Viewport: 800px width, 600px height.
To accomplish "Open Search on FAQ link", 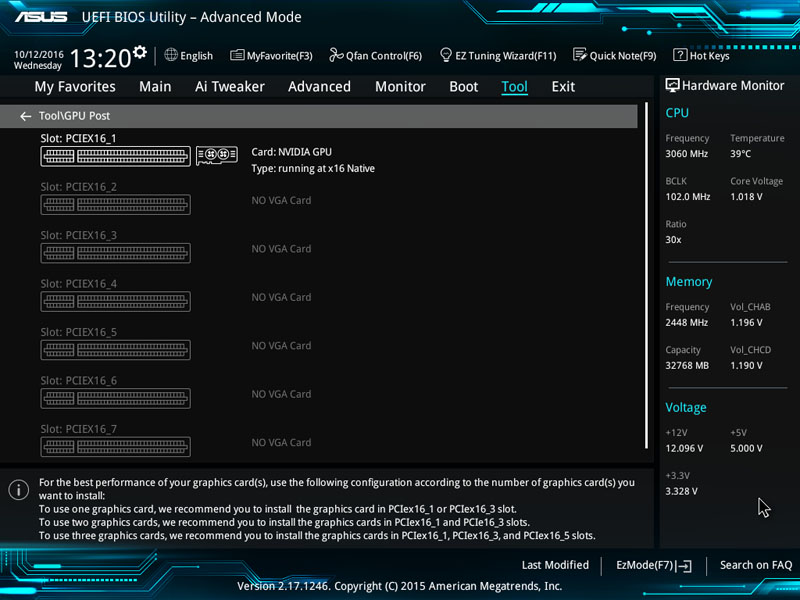I will tap(755, 565).
